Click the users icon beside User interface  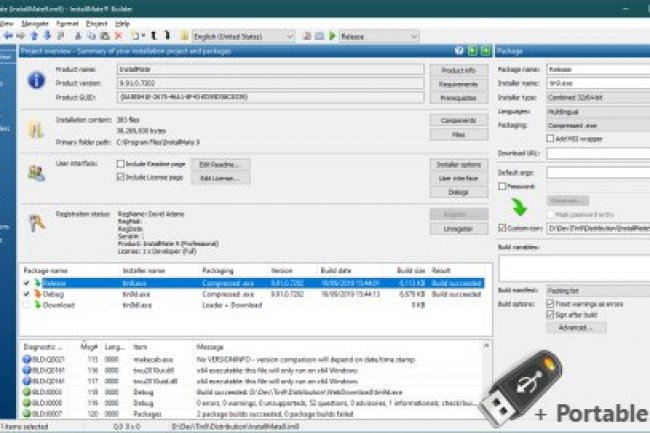click(x=37, y=172)
